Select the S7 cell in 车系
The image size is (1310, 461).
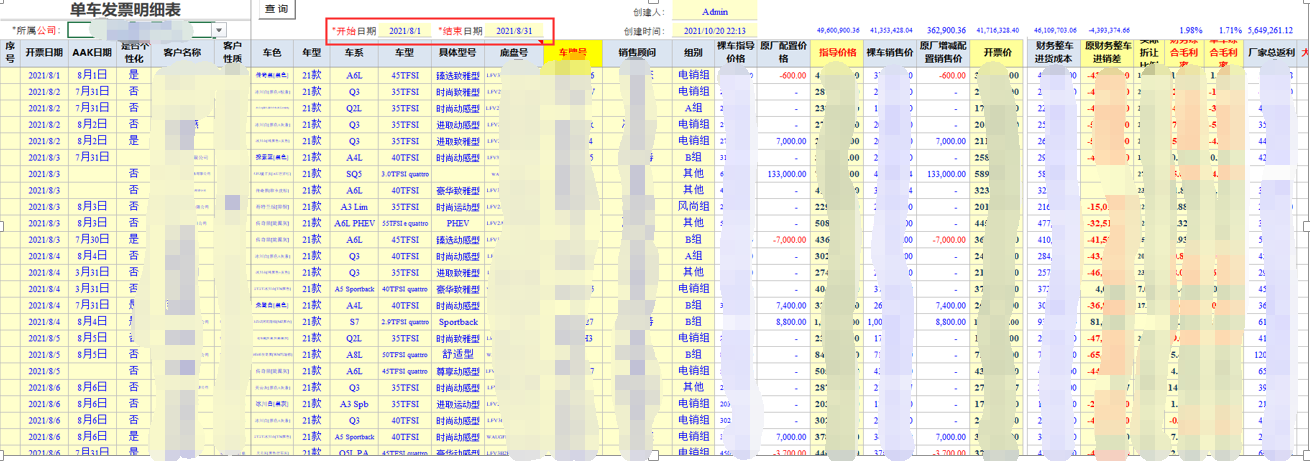[x=354, y=322]
